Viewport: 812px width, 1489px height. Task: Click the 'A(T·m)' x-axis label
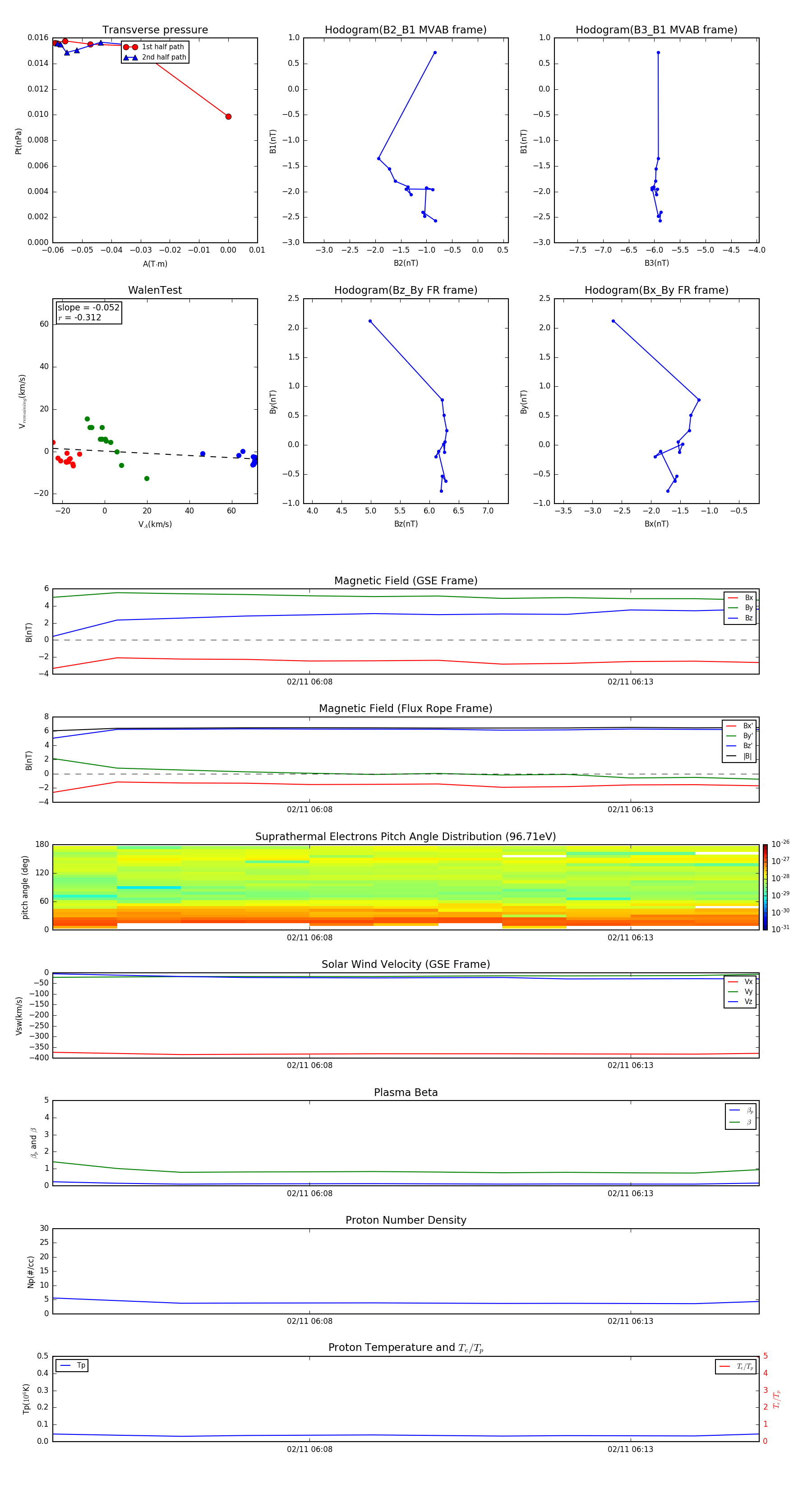click(x=155, y=264)
